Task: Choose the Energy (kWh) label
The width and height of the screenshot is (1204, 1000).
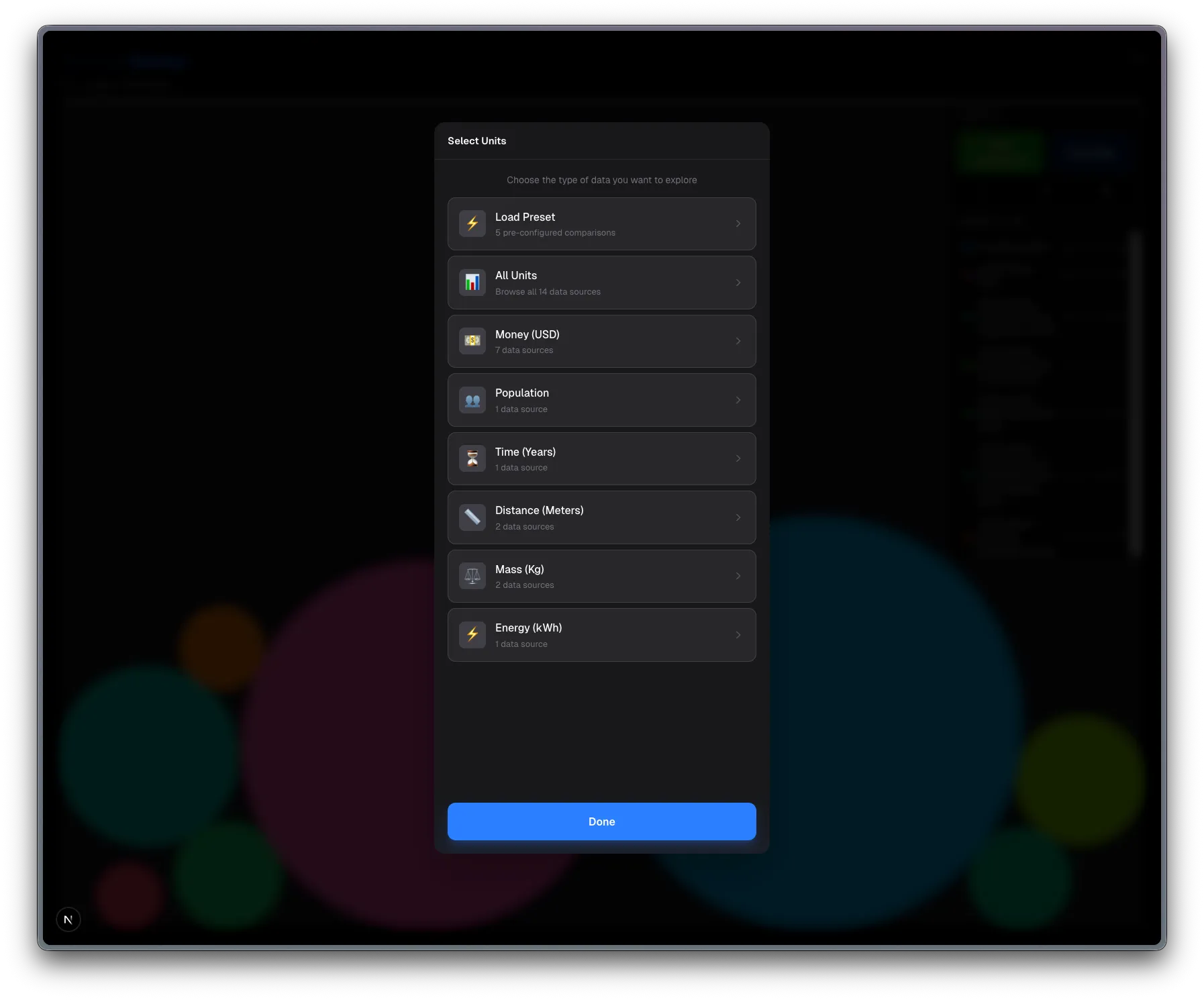Action: click(528, 628)
